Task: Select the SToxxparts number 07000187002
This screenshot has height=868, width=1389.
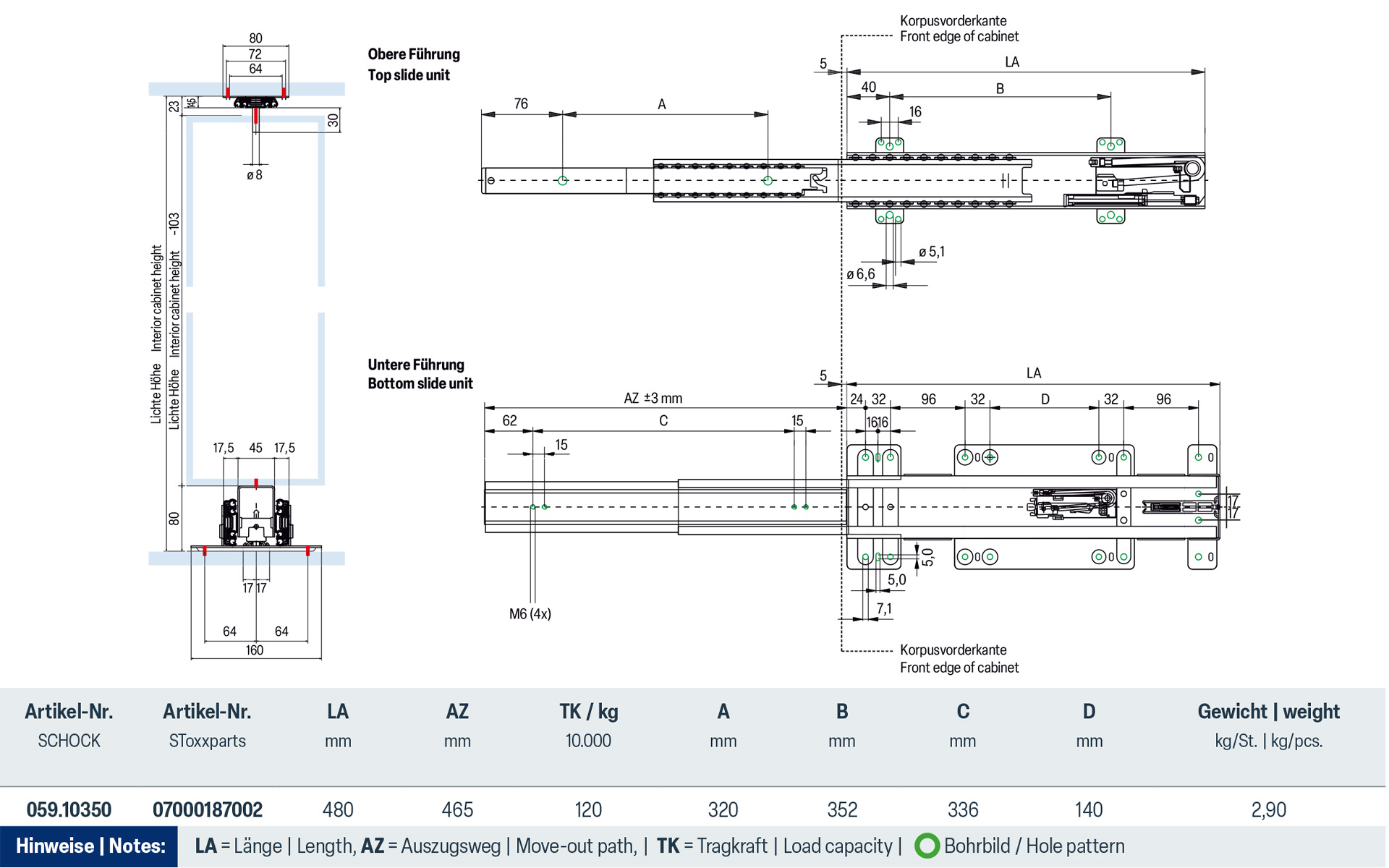Action: tap(208, 809)
